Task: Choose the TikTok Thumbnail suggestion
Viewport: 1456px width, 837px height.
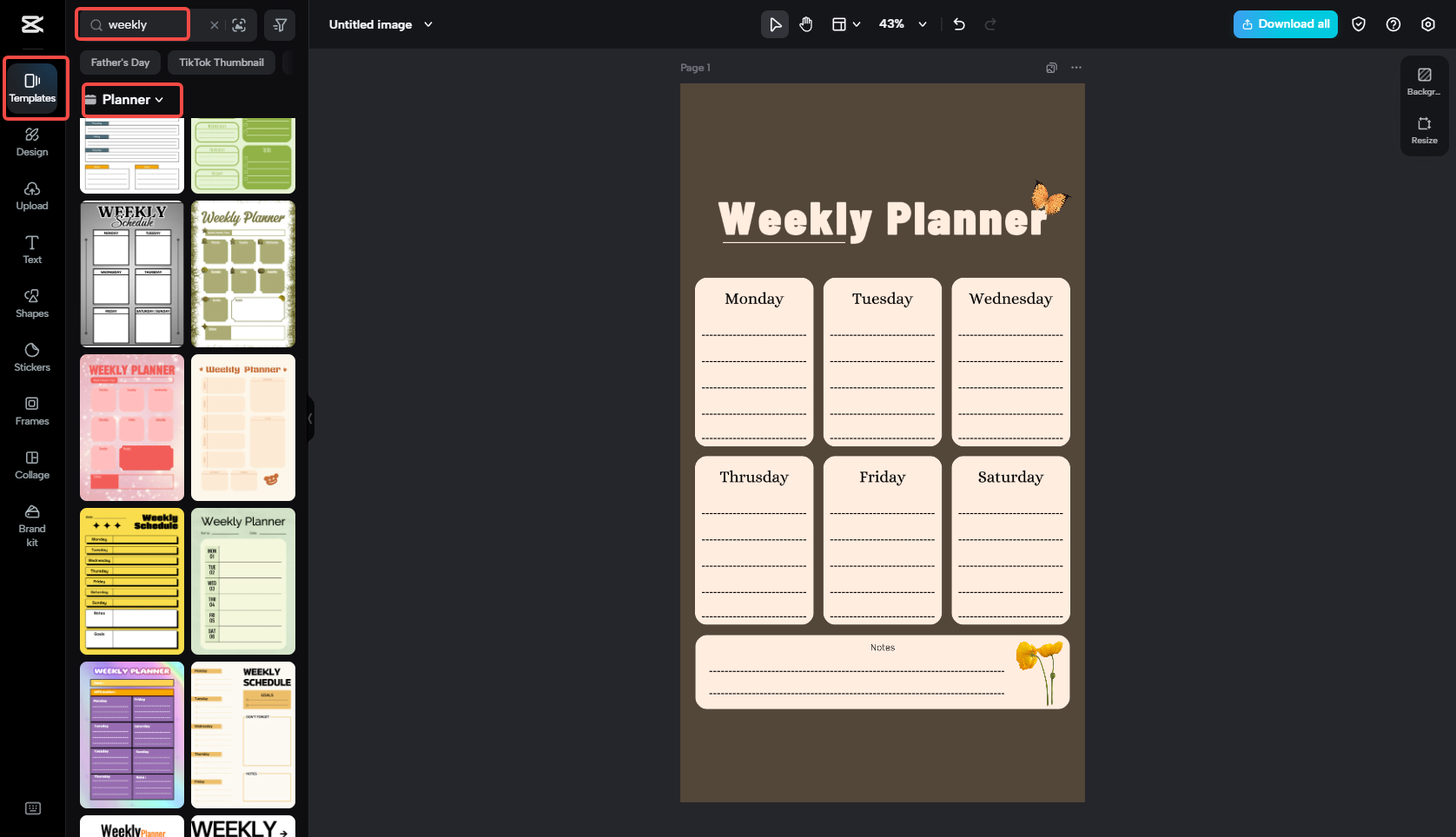Action: point(221,62)
